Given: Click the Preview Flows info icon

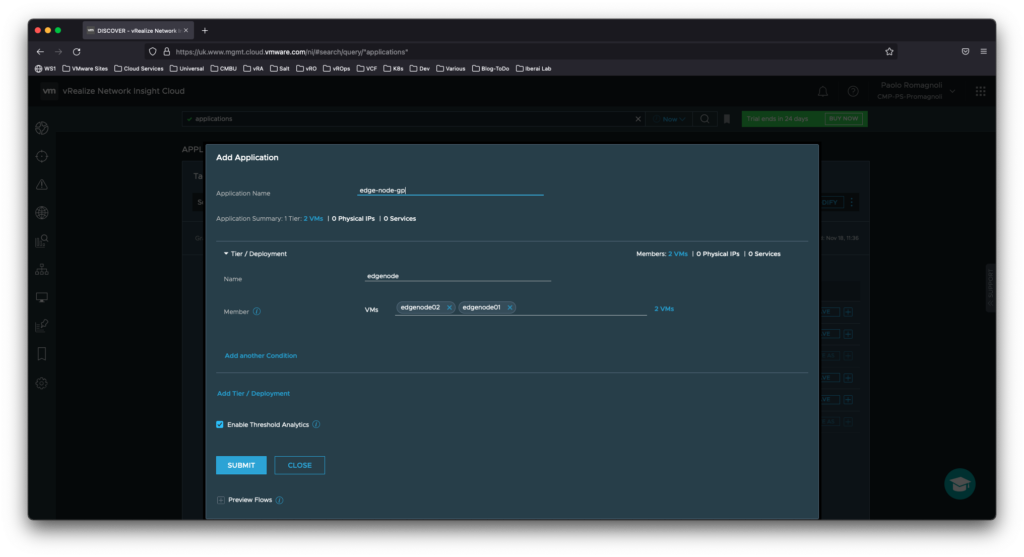Looking at the screenshot, I should 280,500.
